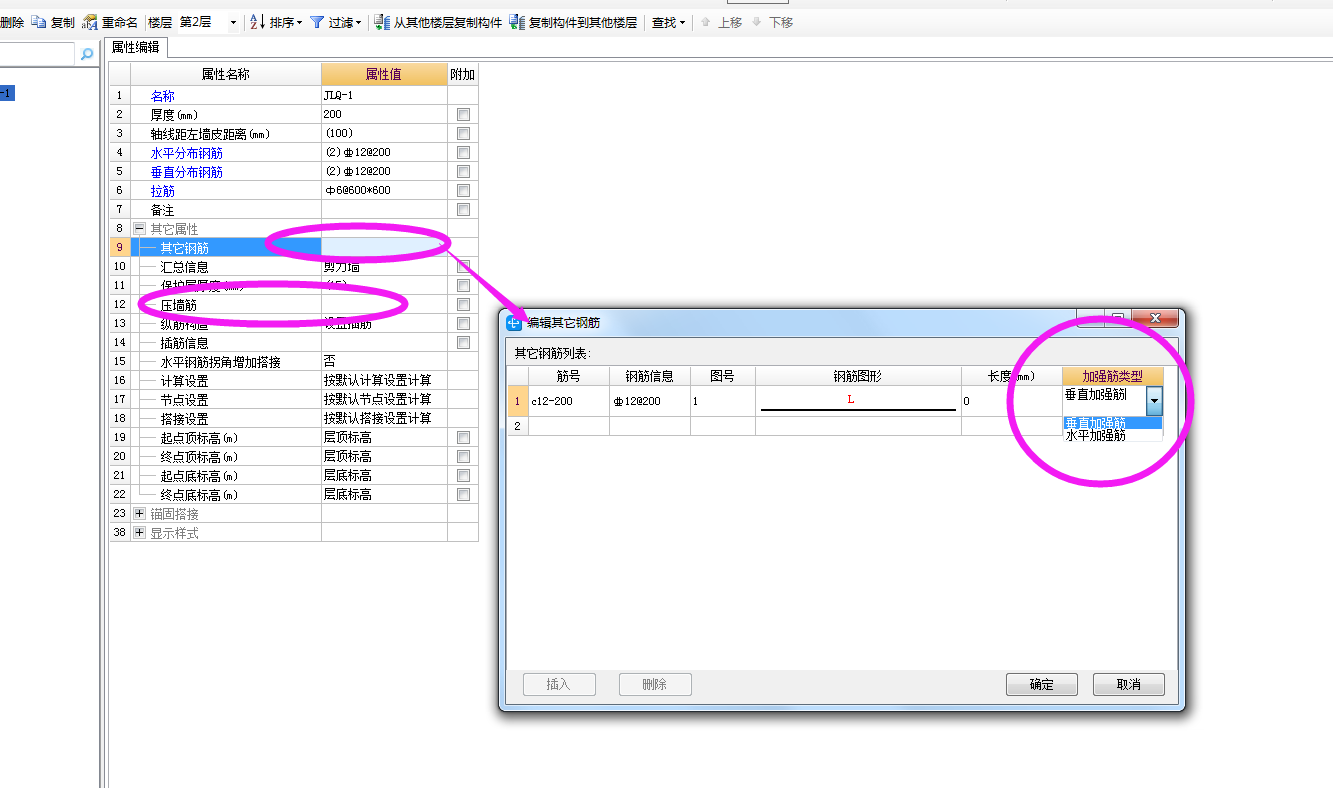Viewport: 1333px width, 788px height.
Task: Click the 下移 move-down arrow
Action: pos(772,22)
